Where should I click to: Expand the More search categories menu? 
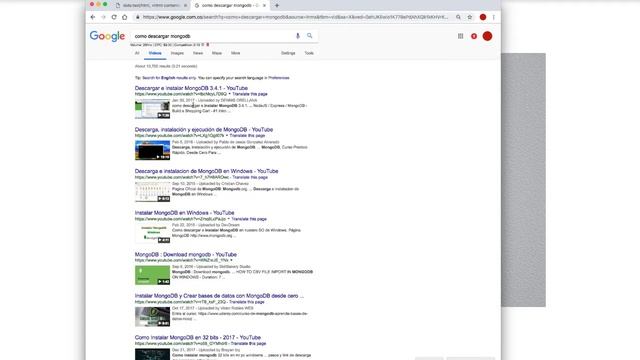236,53
